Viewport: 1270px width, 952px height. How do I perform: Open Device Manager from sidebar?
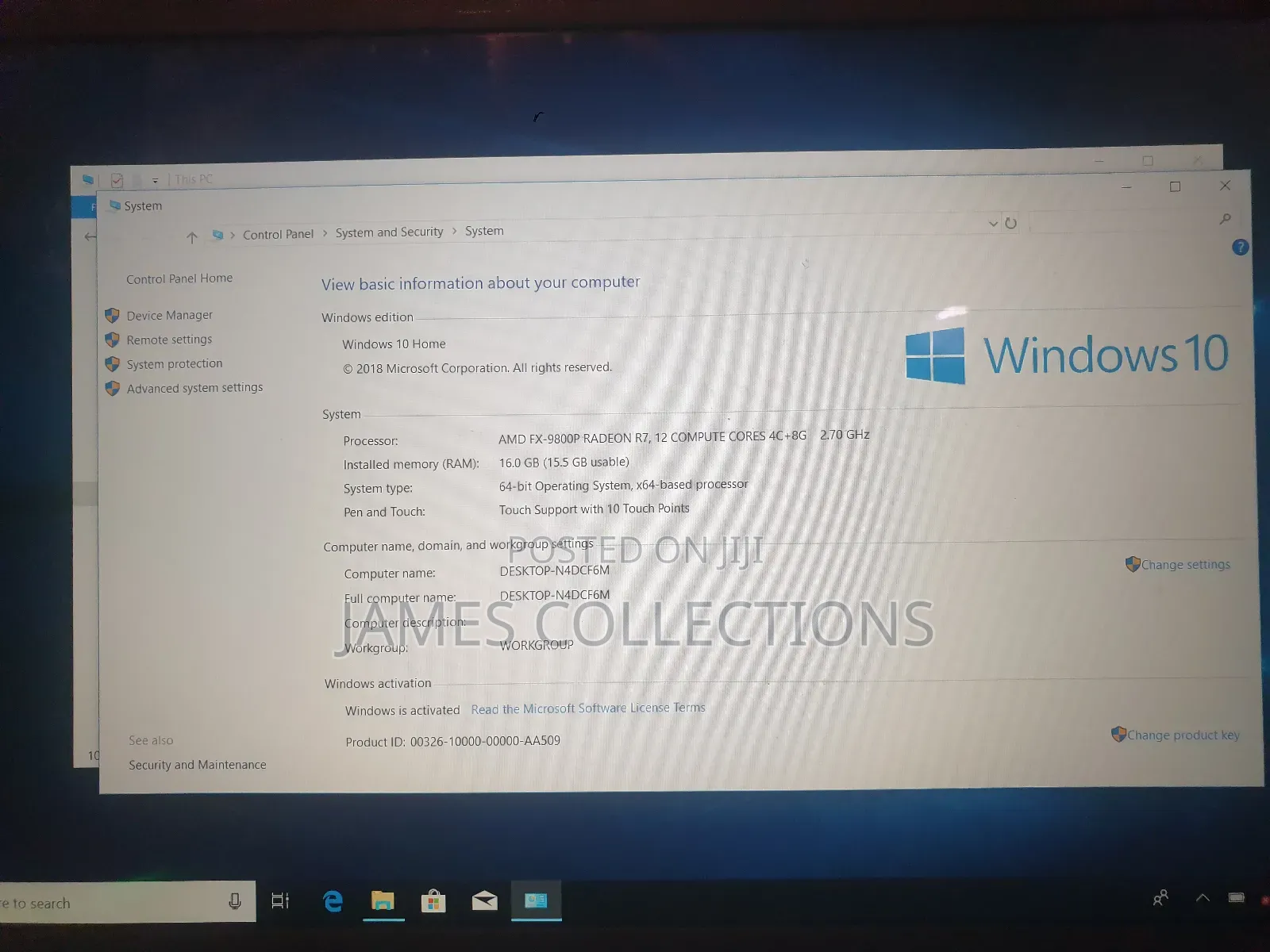[169, 315]
